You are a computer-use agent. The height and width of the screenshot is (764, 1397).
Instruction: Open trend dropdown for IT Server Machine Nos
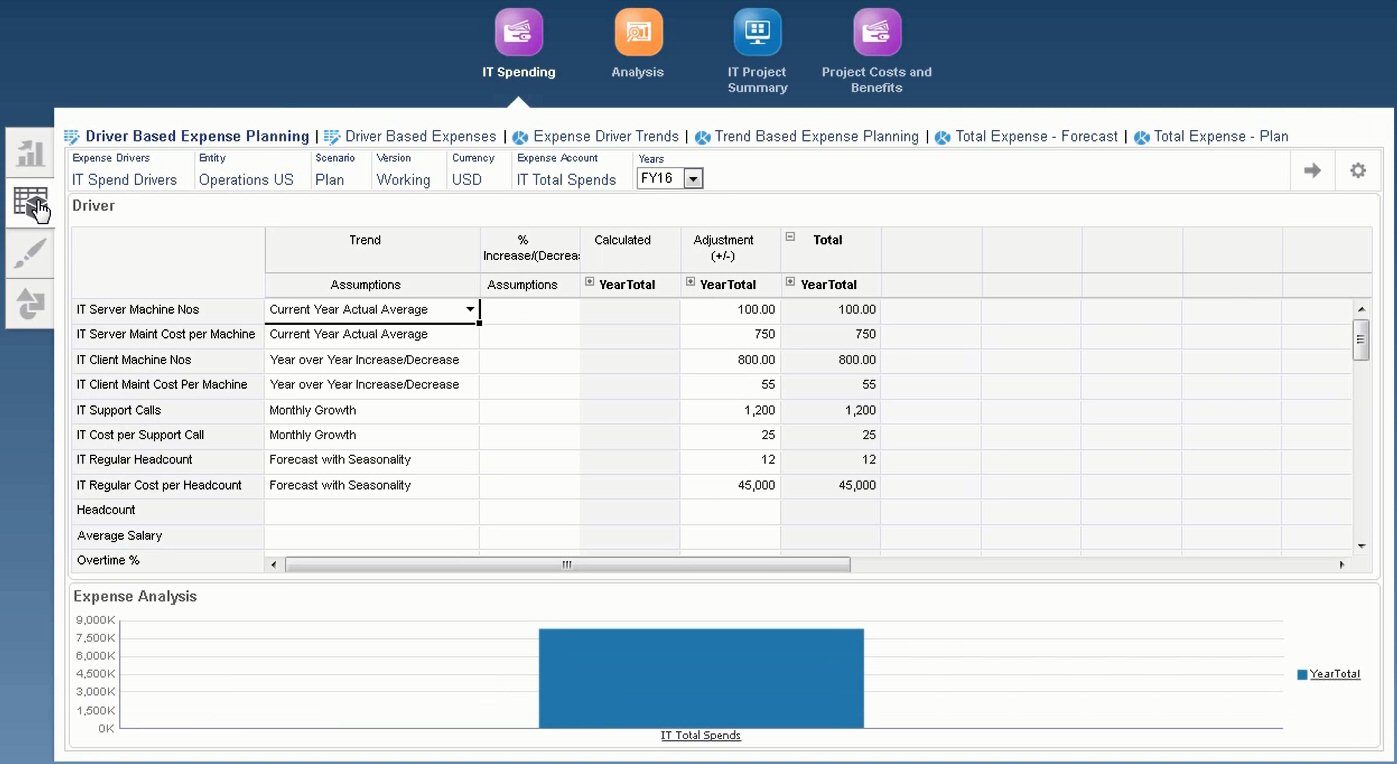[470, 310]
